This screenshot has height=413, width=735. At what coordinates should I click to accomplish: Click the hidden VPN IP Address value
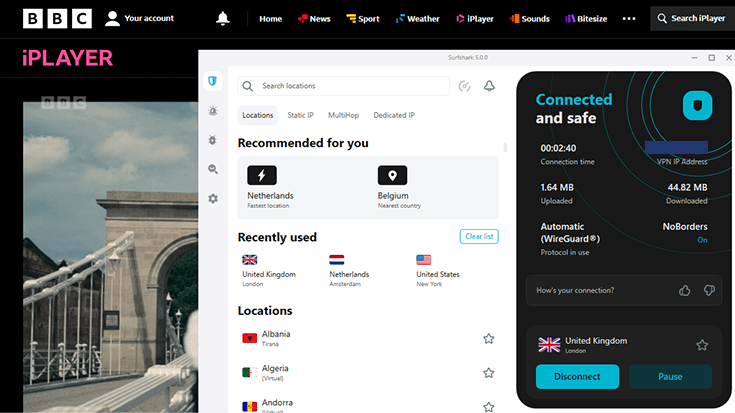676,148
